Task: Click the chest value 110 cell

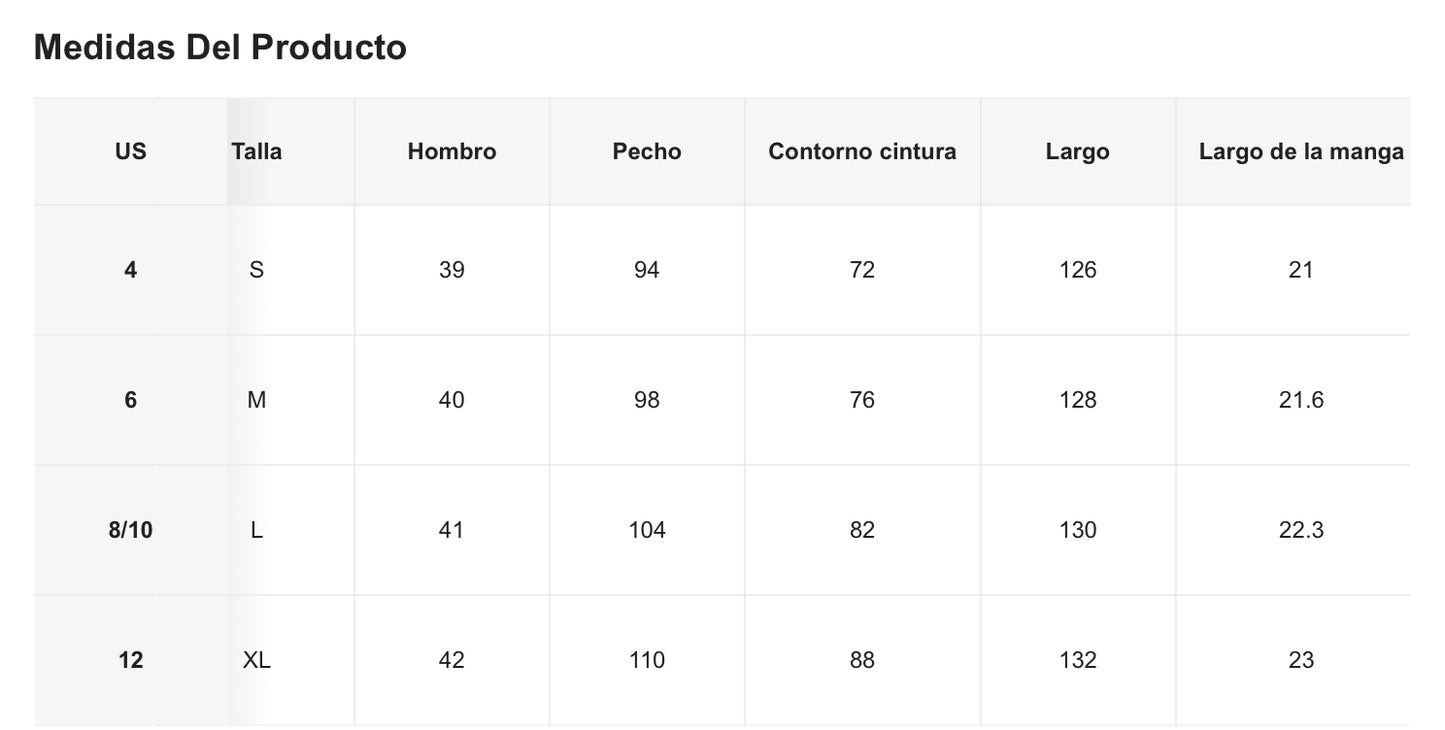Action: click(646, 660)
